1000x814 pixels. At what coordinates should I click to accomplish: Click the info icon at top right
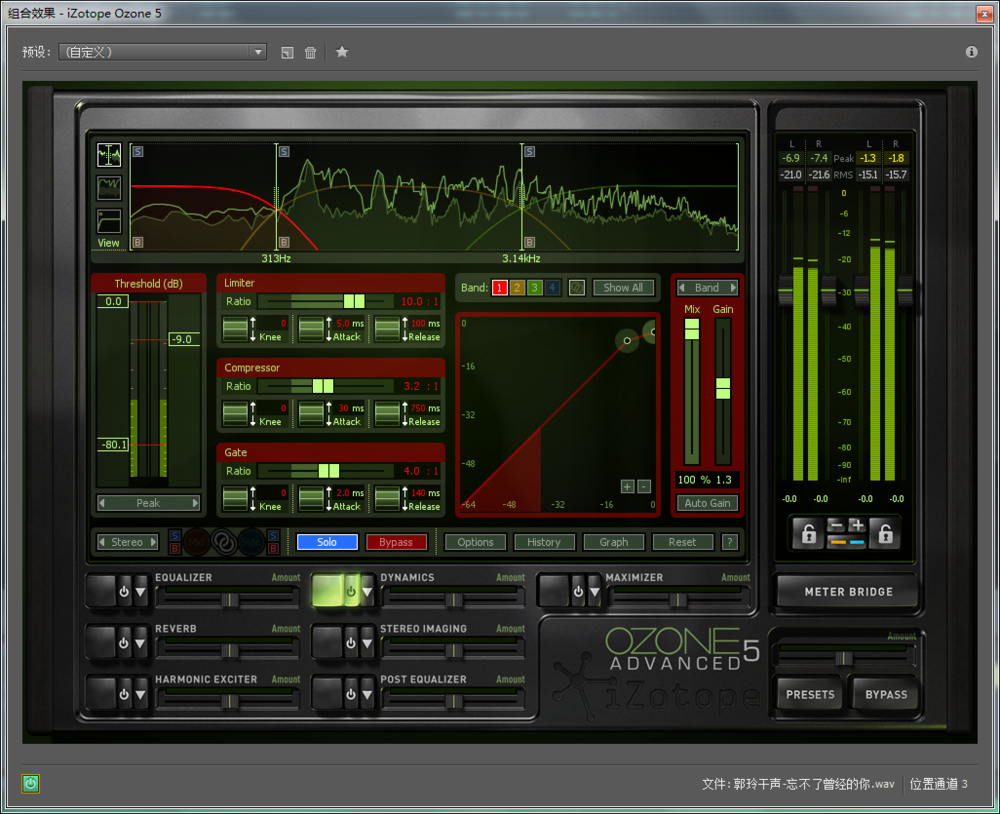pyautogui.click(x=971, y=52)
